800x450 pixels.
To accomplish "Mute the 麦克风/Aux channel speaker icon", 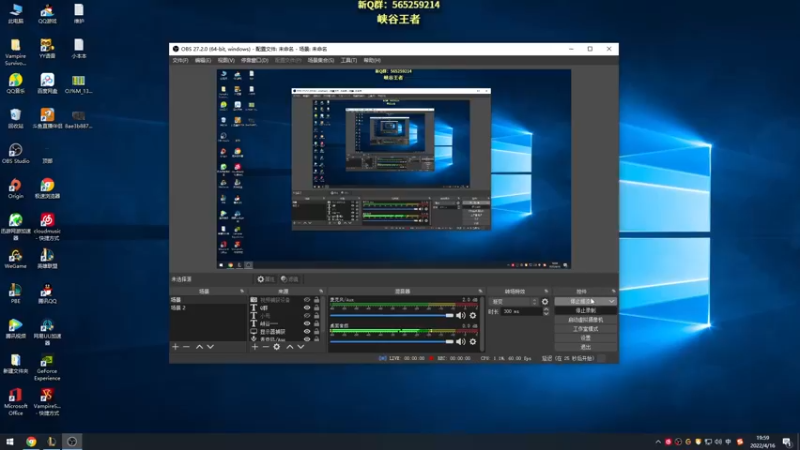I will click(x=461, y=315).
